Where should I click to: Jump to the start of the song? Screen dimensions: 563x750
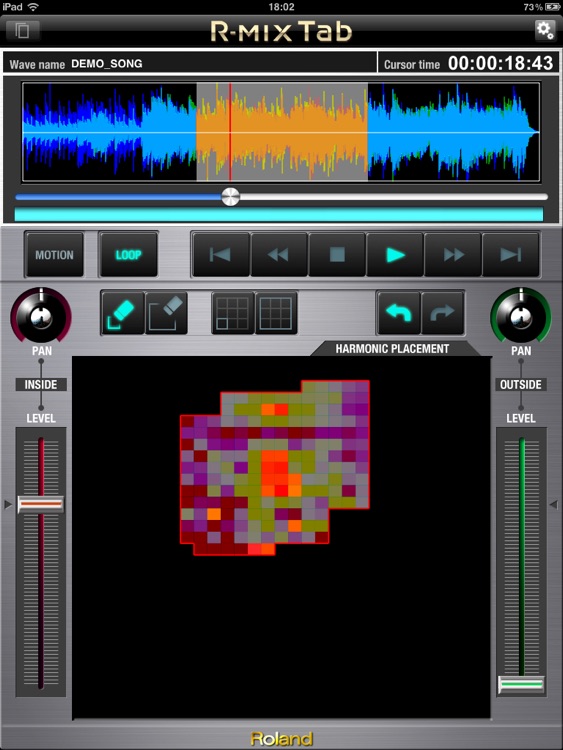[221, 255]
